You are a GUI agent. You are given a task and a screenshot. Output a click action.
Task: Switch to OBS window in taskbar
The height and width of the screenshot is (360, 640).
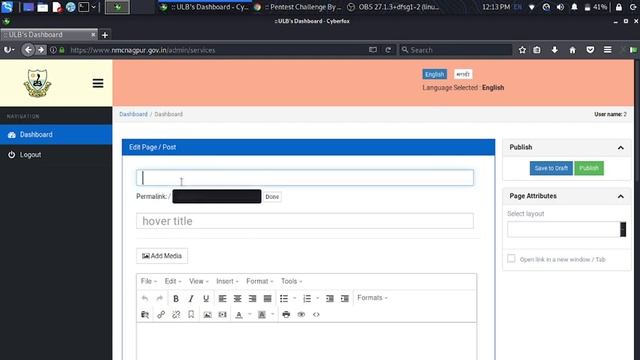pos(393,7)
